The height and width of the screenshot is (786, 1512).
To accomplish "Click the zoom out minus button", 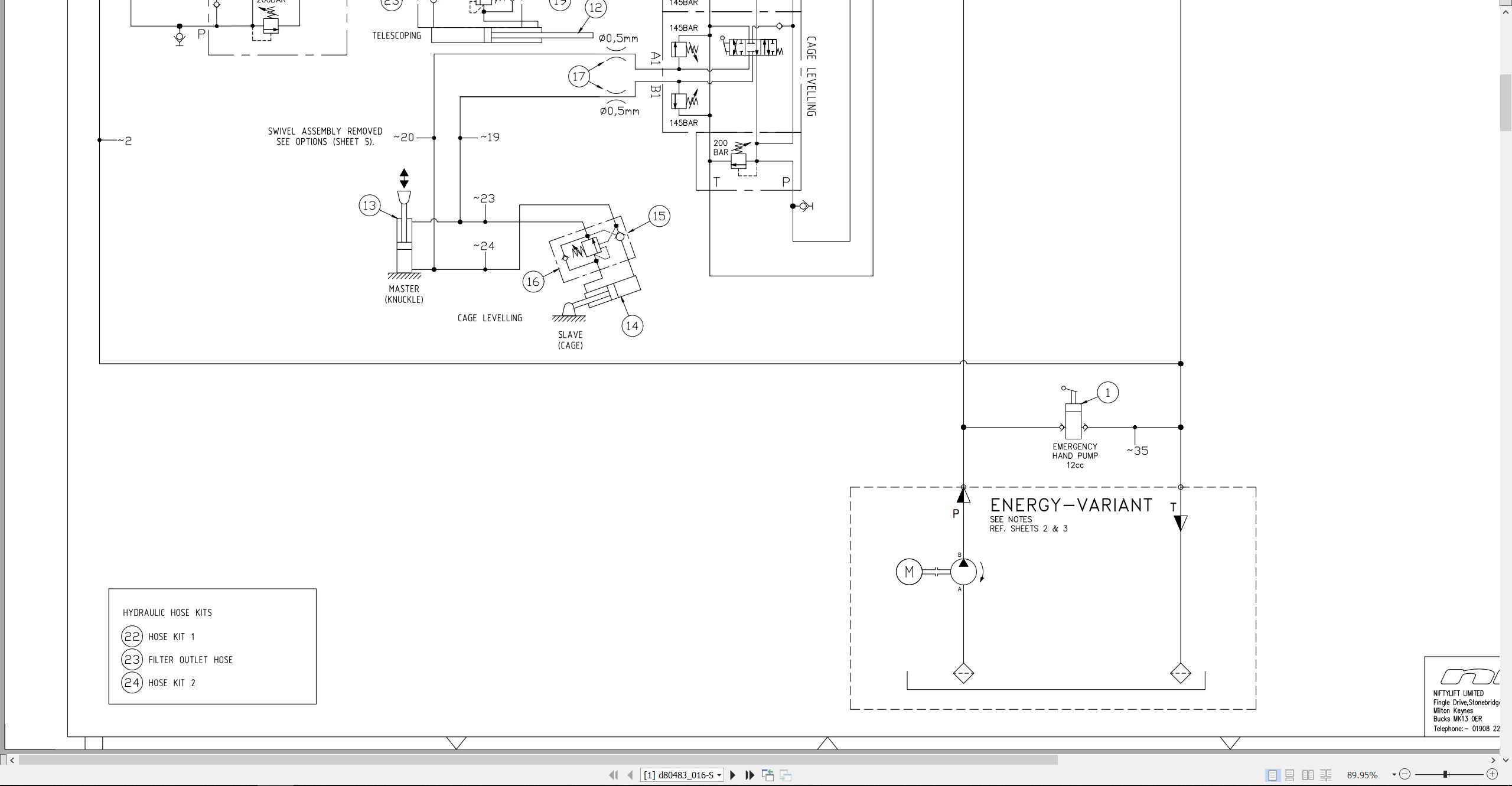I will 1405,774.
